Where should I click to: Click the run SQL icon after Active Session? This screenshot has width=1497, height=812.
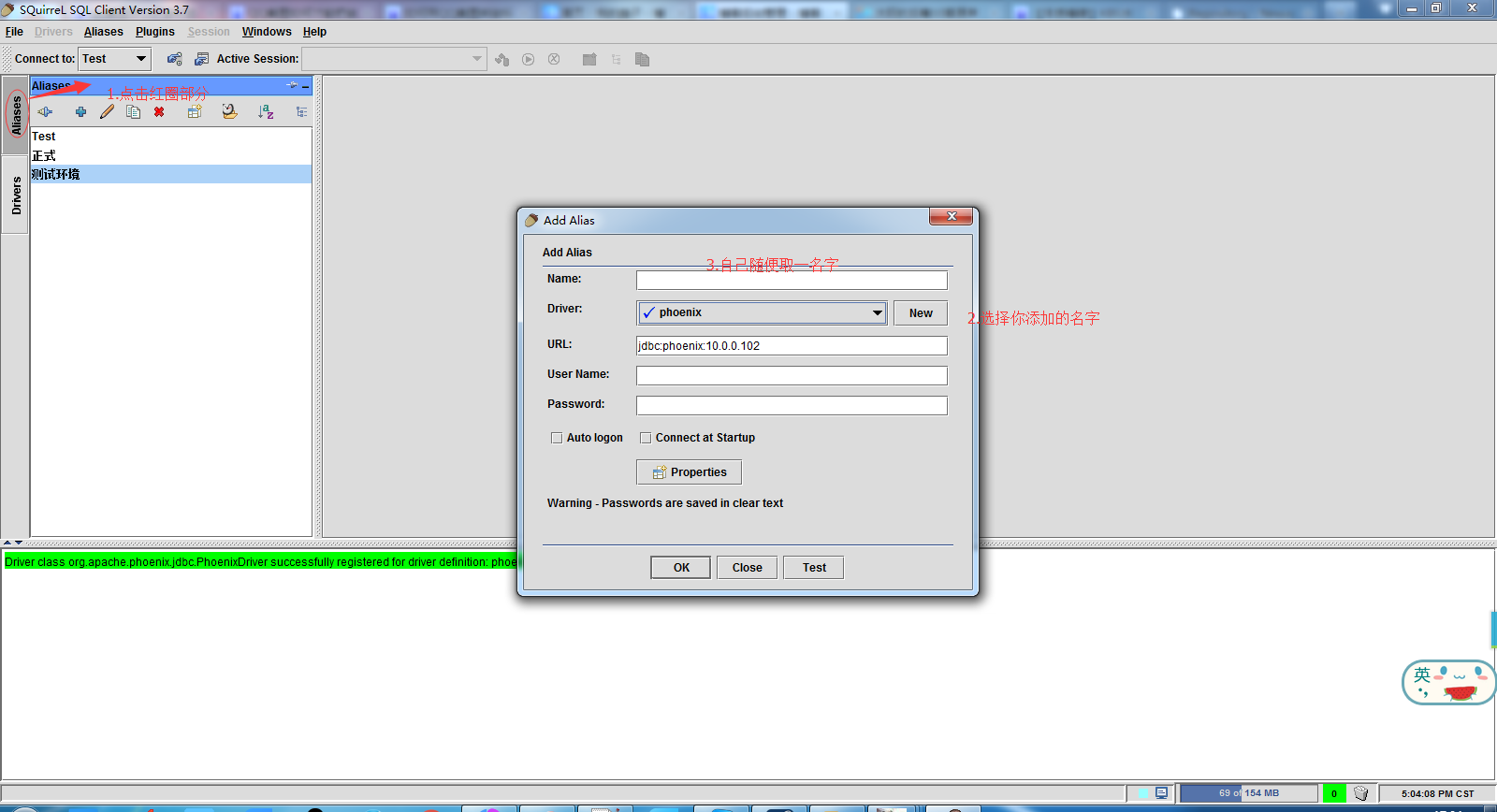(x=502, y=60)
